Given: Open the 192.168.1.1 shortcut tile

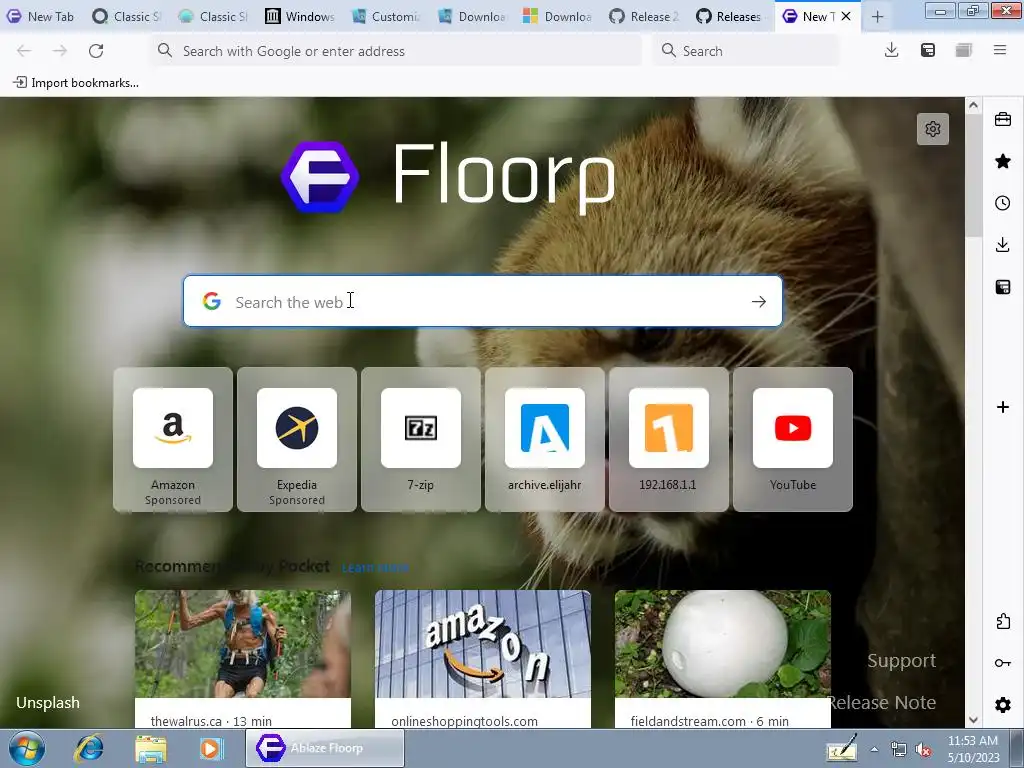Looking at the screenshot, I should pyautogui.click(x=669, y=440).
